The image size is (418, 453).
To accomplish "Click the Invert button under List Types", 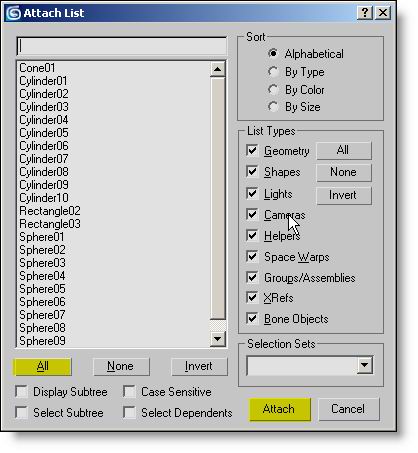I will pyautogui.click(x=343, y=195).
